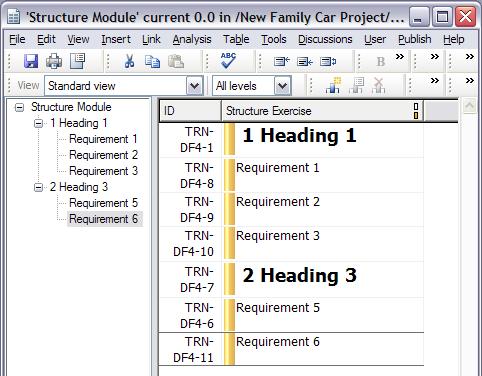Open the Link menu
482x376 pixels.
coord(151,39)
